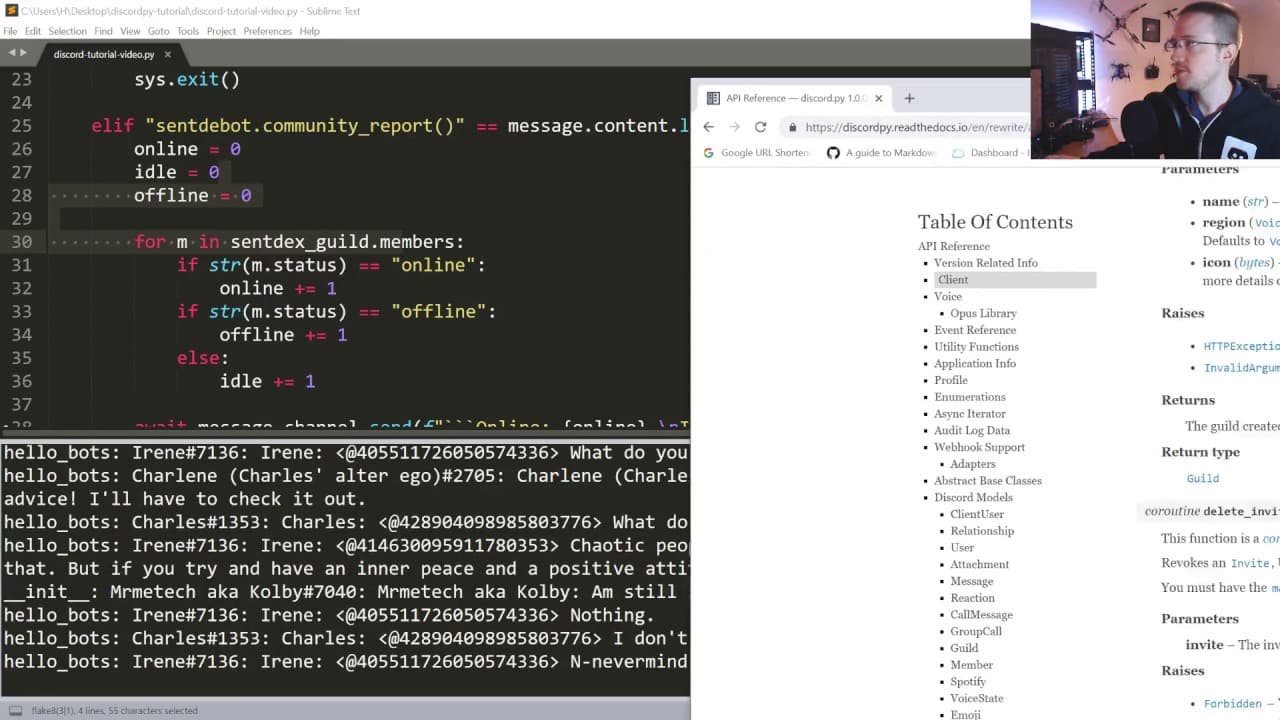Click the Sublime Text app icon in title bar
The width and height of the screenshot is (1280, 720).
11,10
